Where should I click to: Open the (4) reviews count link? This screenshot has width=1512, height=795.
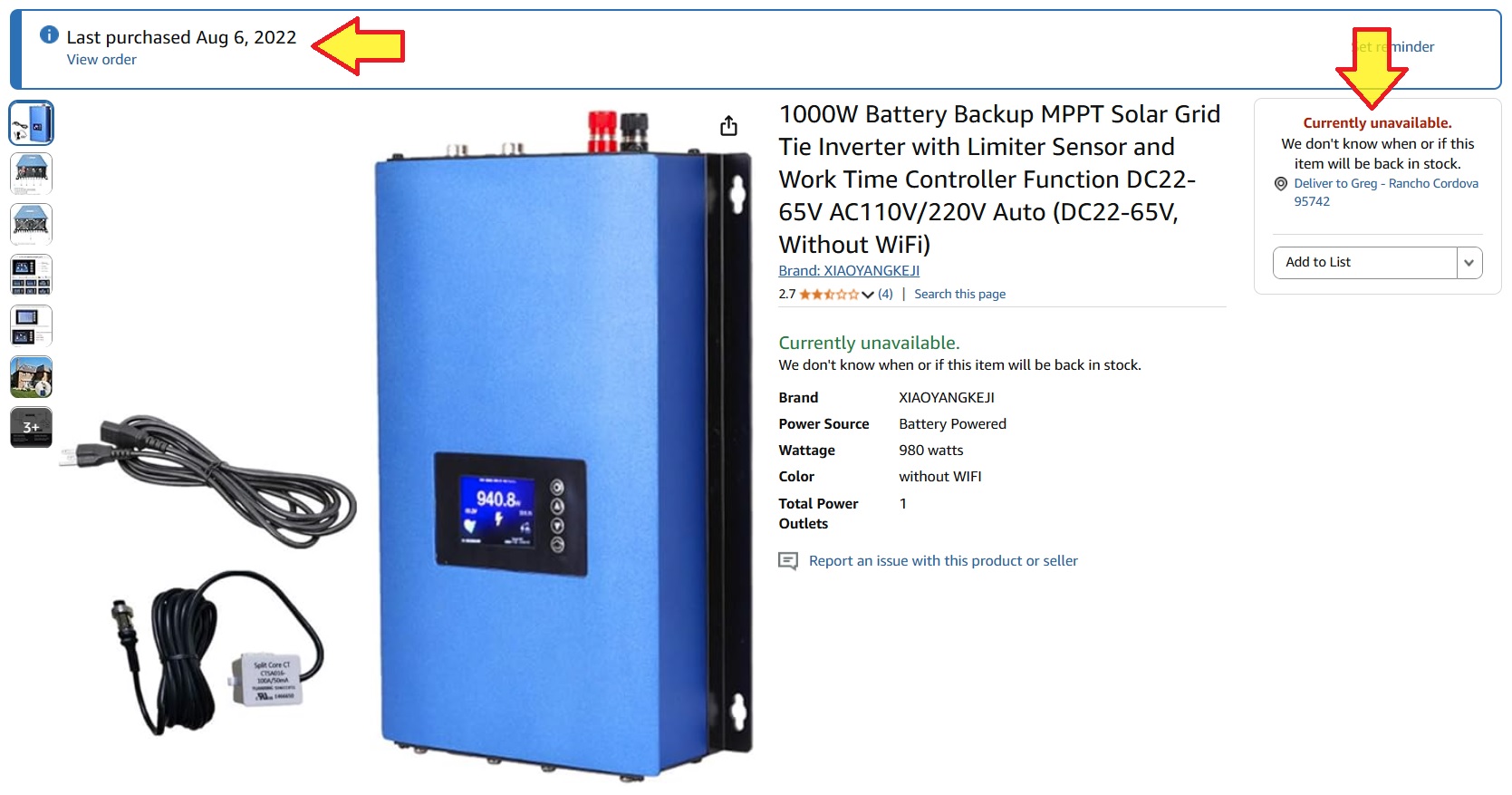[885, 295]
